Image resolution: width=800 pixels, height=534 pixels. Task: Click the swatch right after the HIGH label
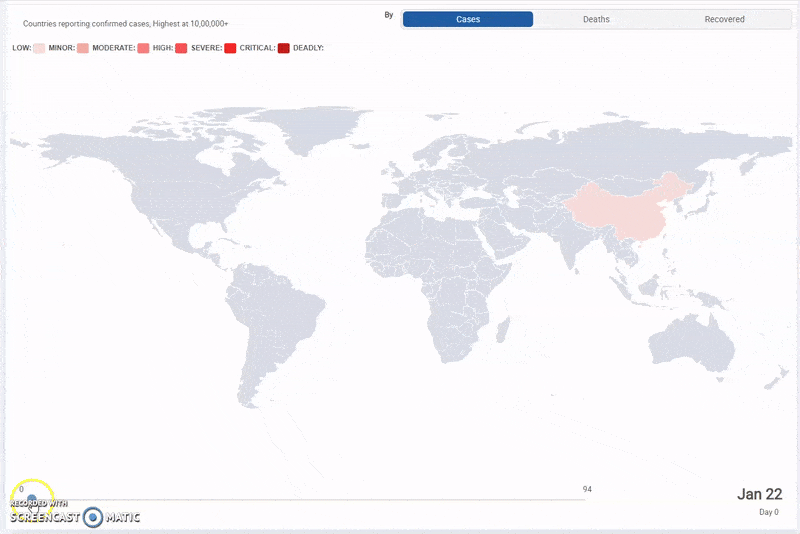(182, 48)
